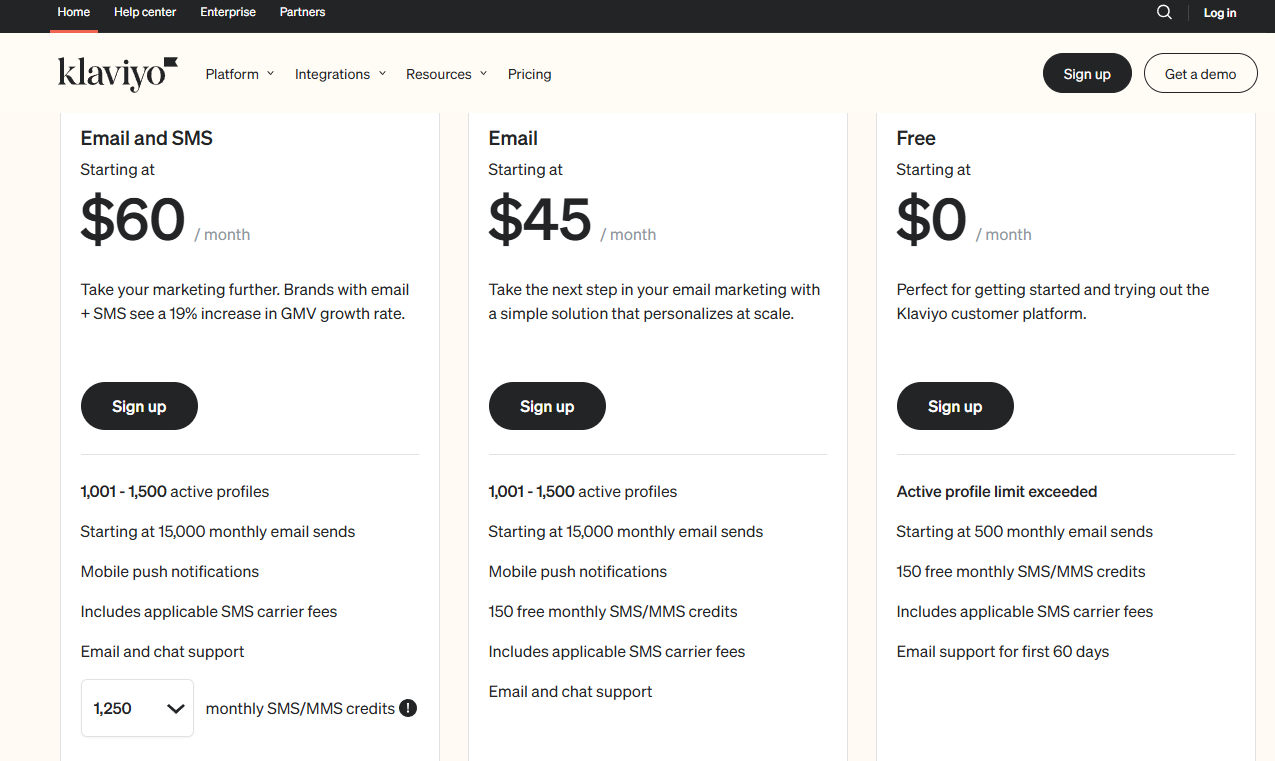This screenshot has height=761, width=1275.
Task: Select Enterprise in top bar
Action: [x=228, y=12]
